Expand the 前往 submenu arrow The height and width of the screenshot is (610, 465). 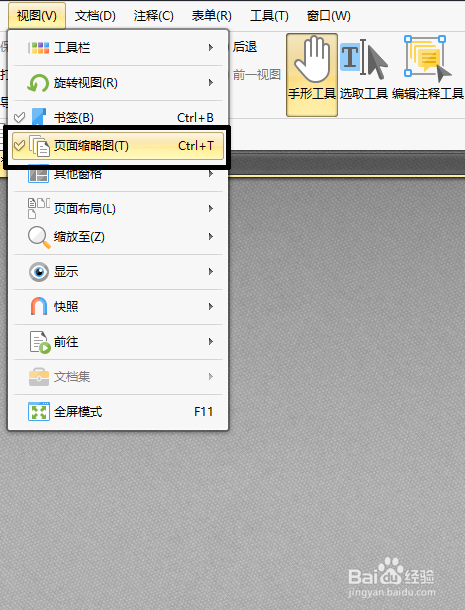[211, 342]
